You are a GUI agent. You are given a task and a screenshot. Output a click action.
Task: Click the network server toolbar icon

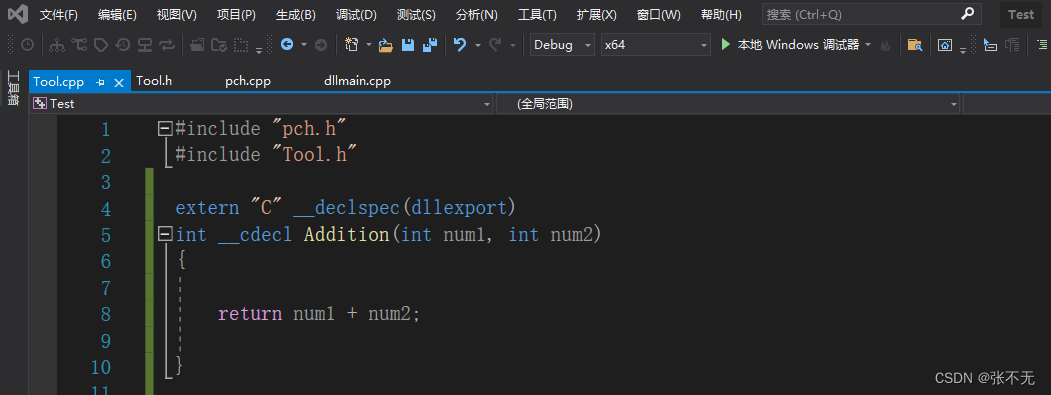pyautogui.click(x=145, y=45)
